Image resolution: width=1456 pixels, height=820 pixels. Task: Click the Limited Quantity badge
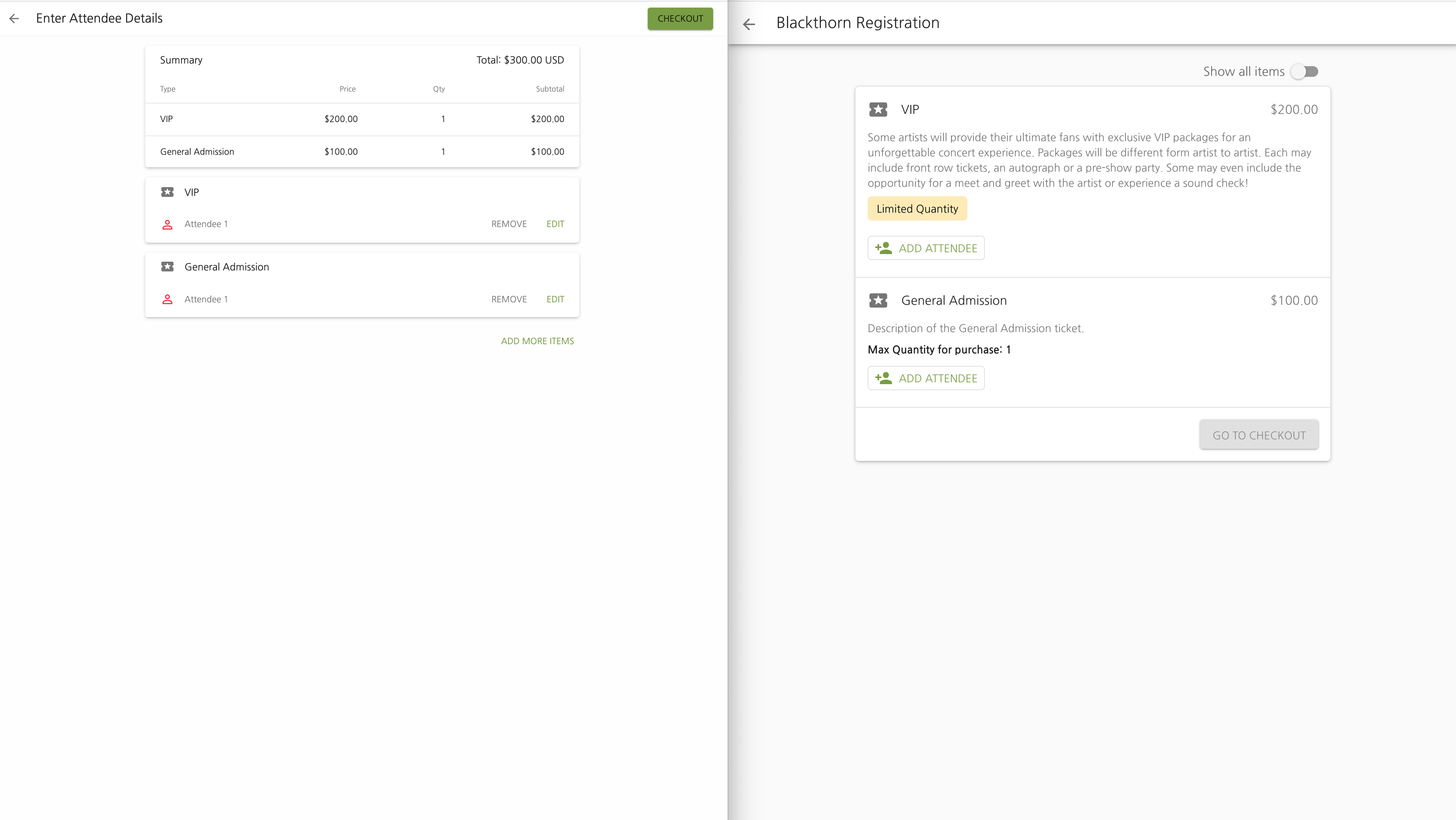pyautogui.click(x=917, y=209)
